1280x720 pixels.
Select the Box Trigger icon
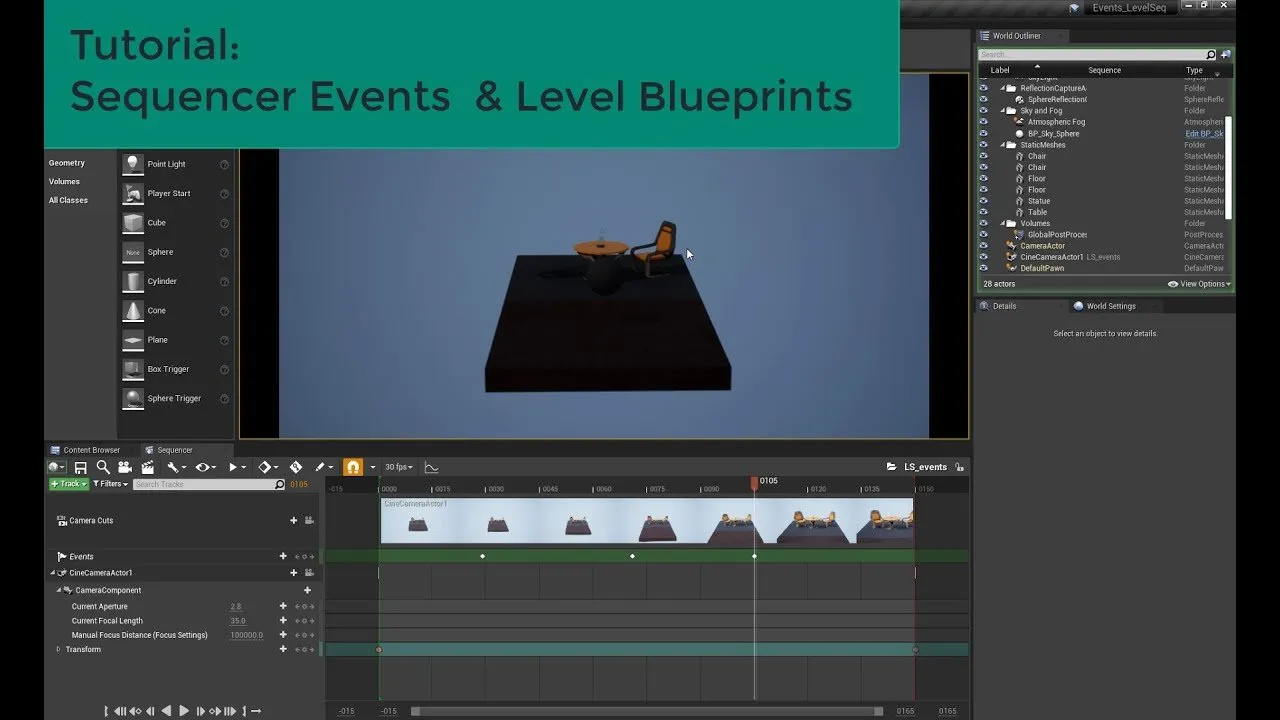pos(133,369)
